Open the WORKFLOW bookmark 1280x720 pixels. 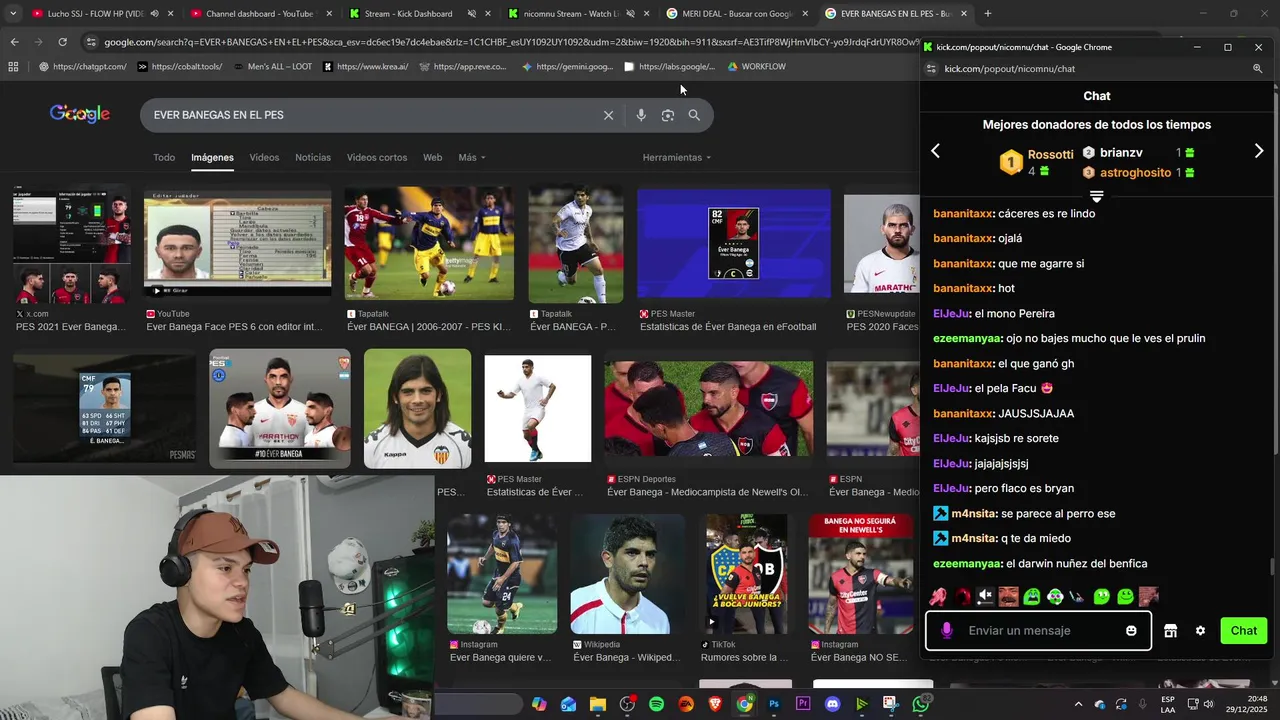756,67
